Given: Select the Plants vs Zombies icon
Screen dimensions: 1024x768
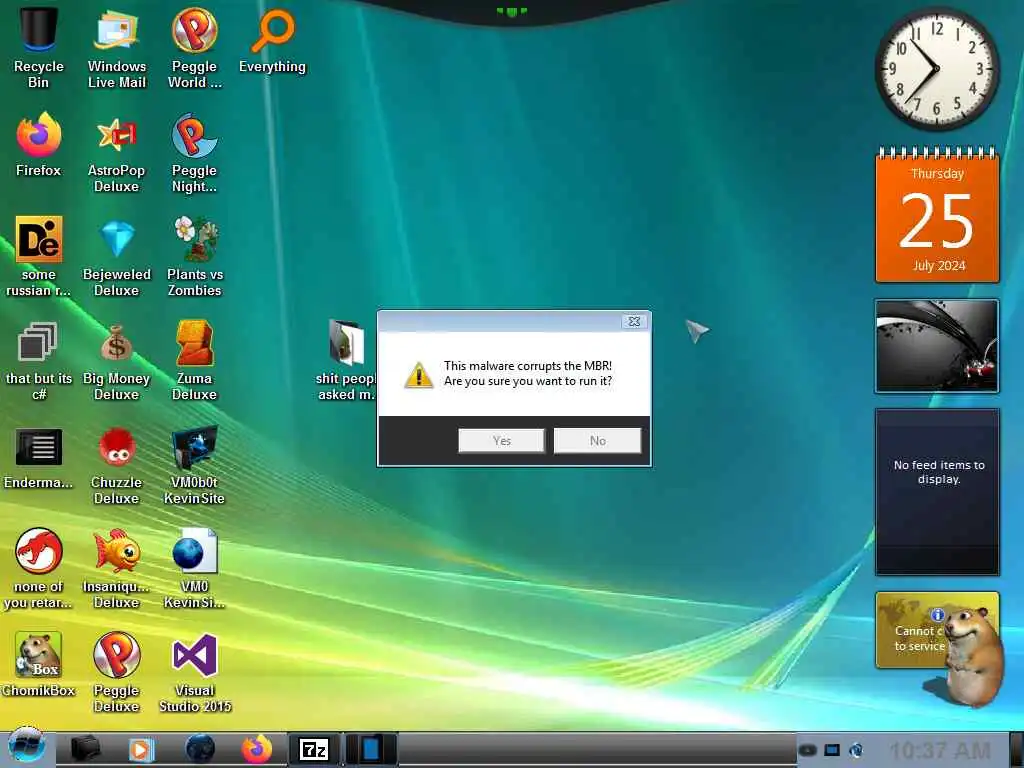Looking at the screenshot, I should 195,256.
